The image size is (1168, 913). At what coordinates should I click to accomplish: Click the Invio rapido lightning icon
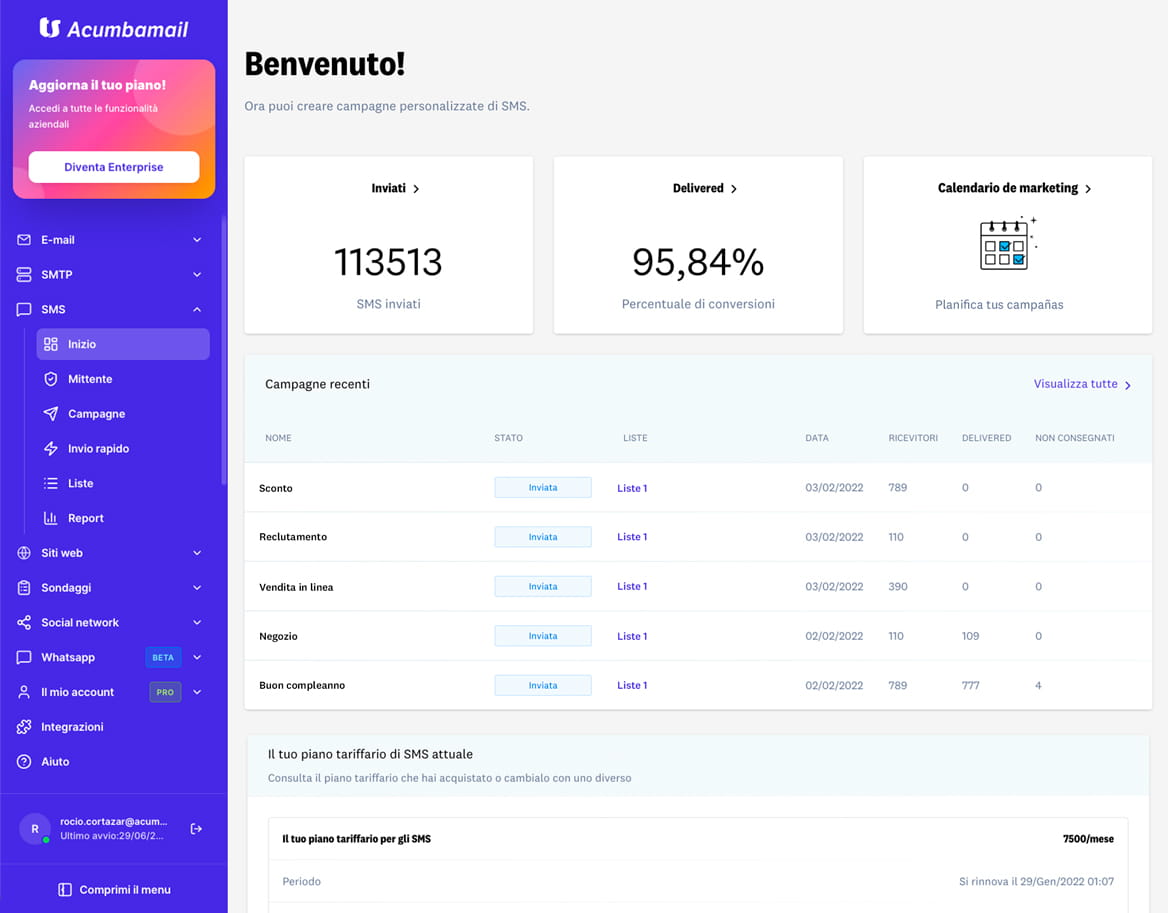point(51,448)
